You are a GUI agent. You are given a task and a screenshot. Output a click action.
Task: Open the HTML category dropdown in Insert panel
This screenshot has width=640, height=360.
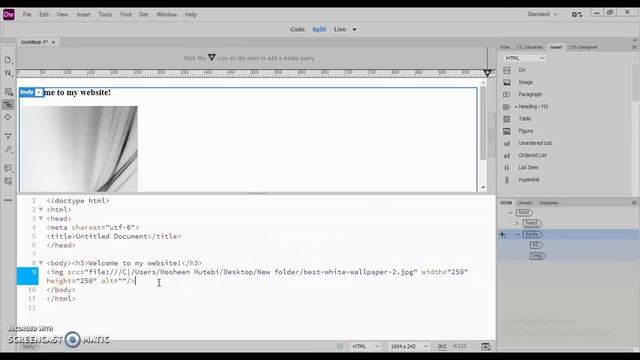pyautogui.click(x=524, y=58)
